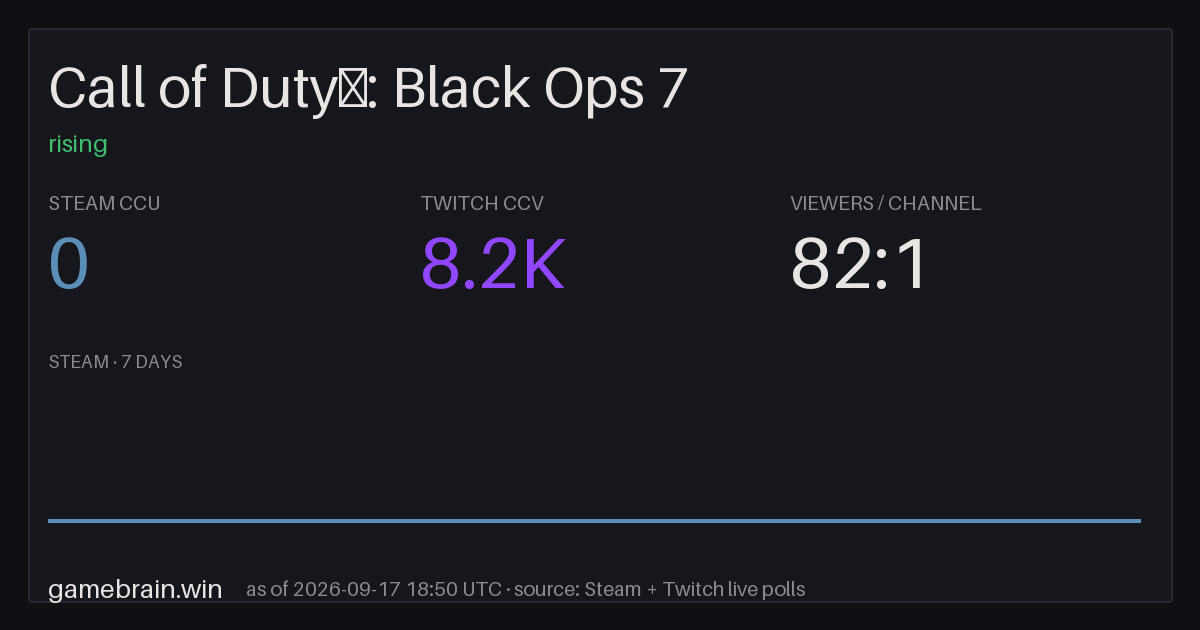Click the 'source:' word in footer
The width and height of the screenshot is (1200, 630).
(546, 589)
